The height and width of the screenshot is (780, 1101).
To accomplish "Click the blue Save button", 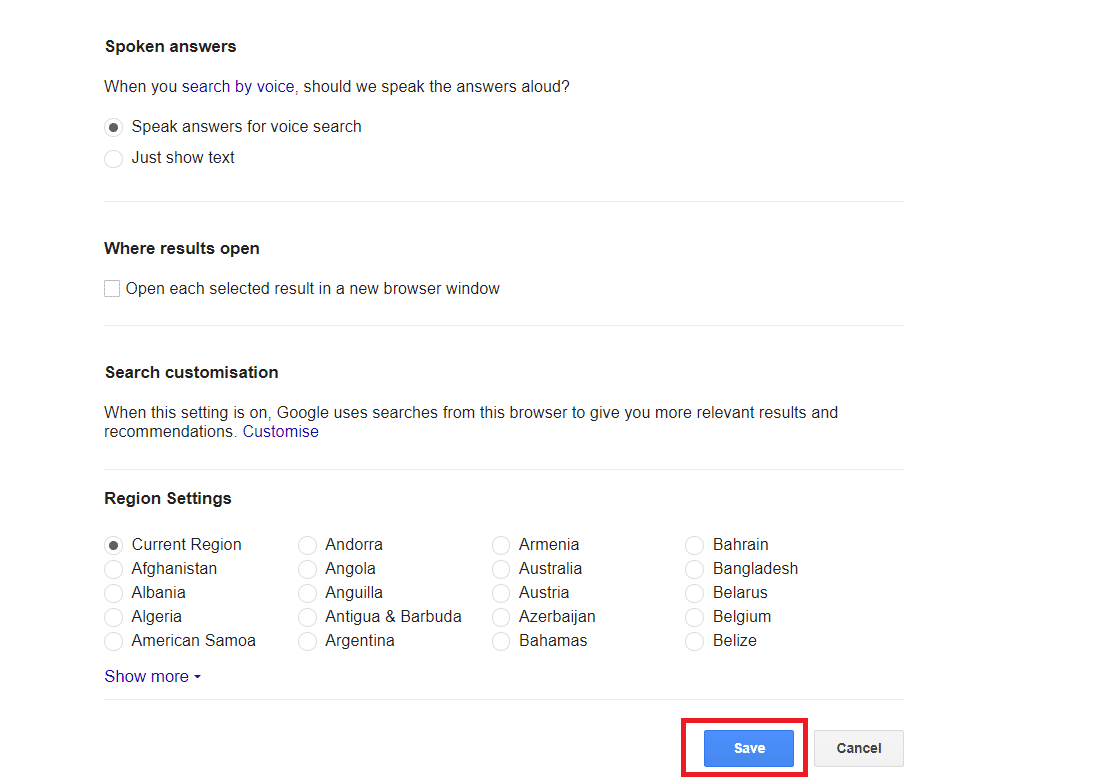I will pyautogui.click(x=749, y=748).
